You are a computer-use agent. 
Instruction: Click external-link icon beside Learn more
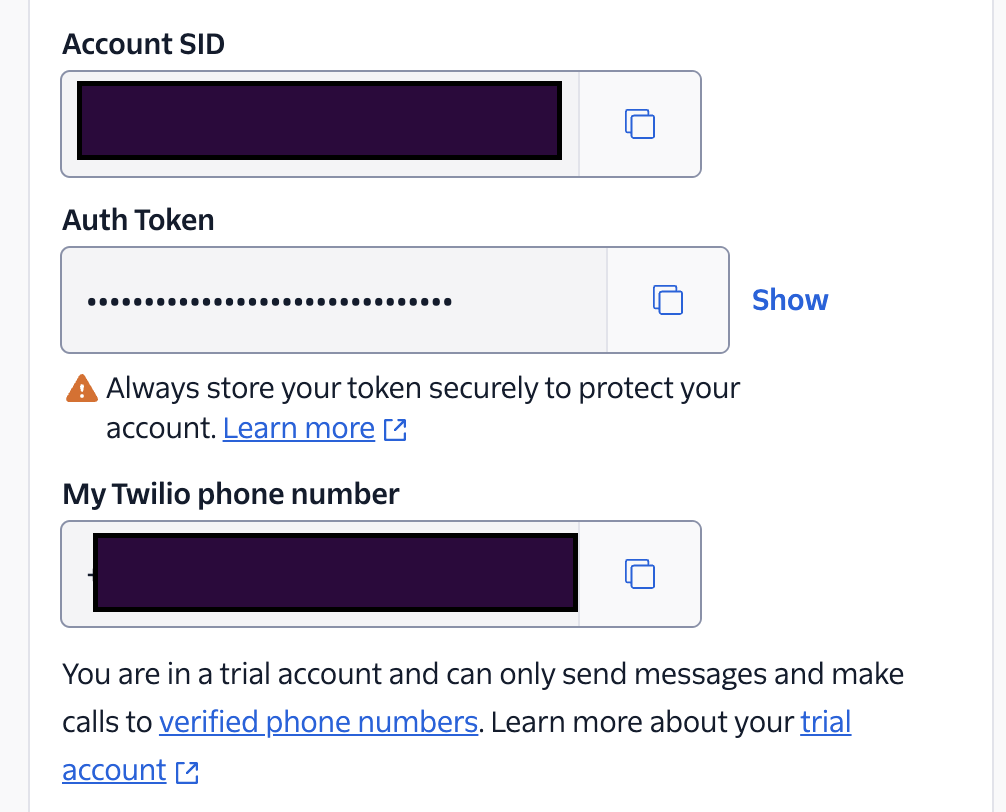coord(395,430)
